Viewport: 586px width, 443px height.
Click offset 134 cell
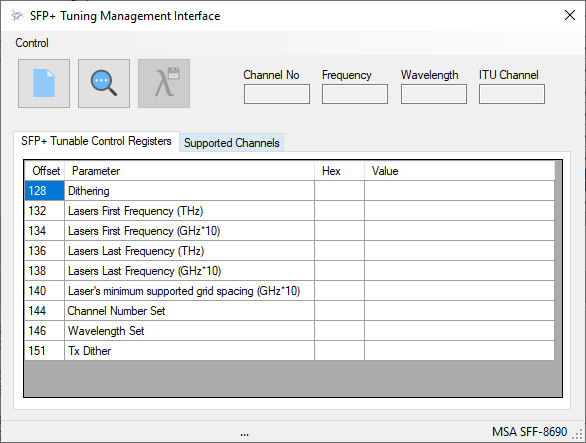[x=45, y=231]
